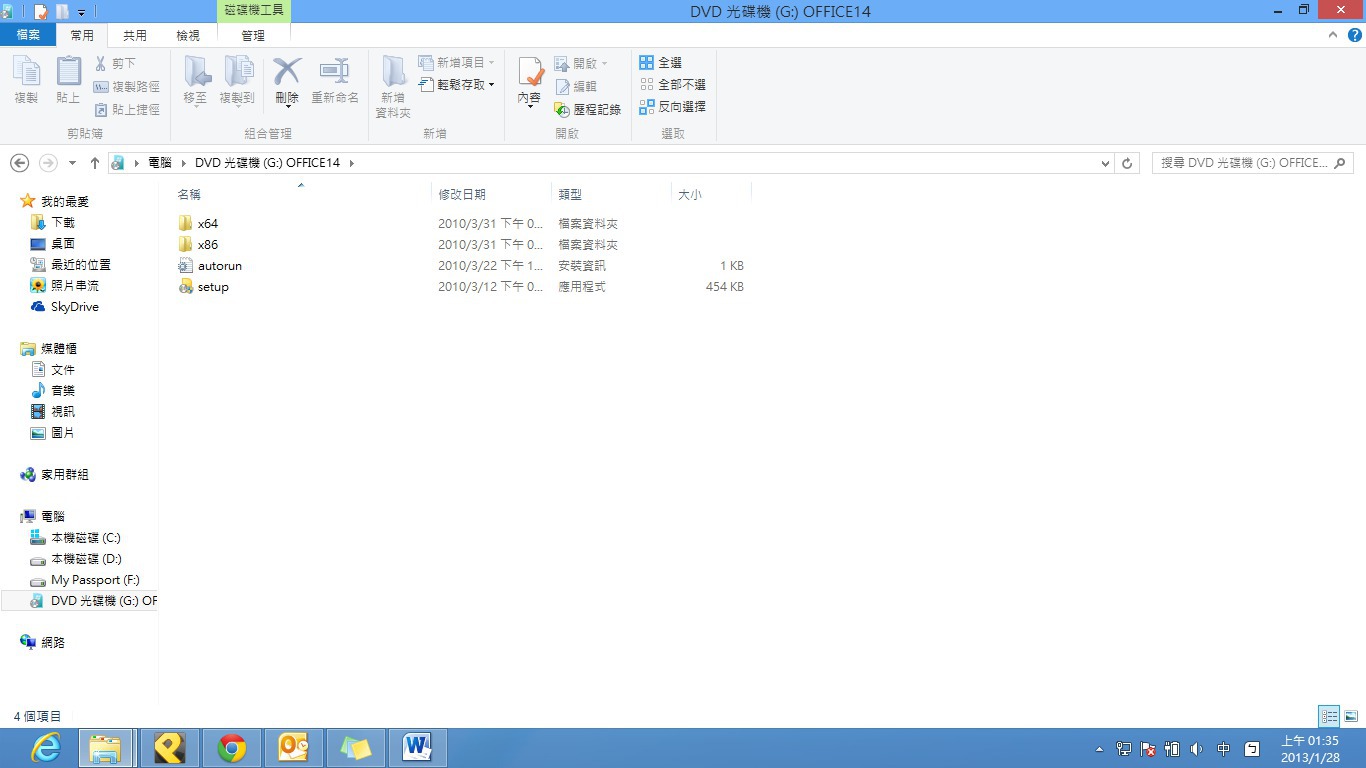Open Network (網路) in sidebar

click(42, 643)
